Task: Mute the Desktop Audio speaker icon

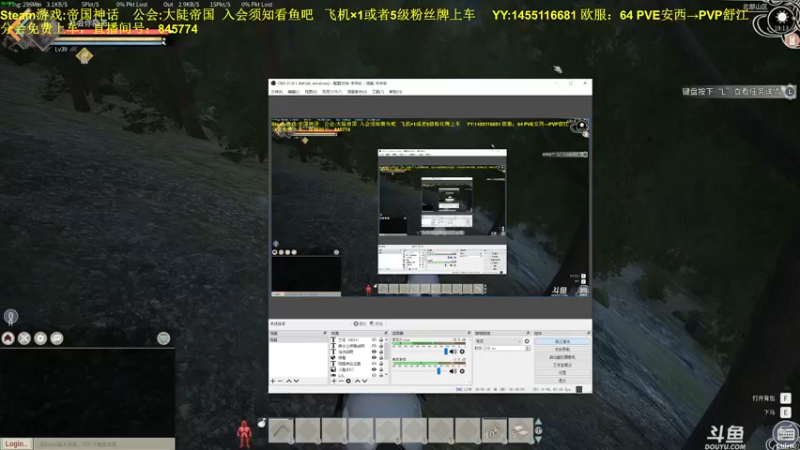Action: tap(453, 371)
